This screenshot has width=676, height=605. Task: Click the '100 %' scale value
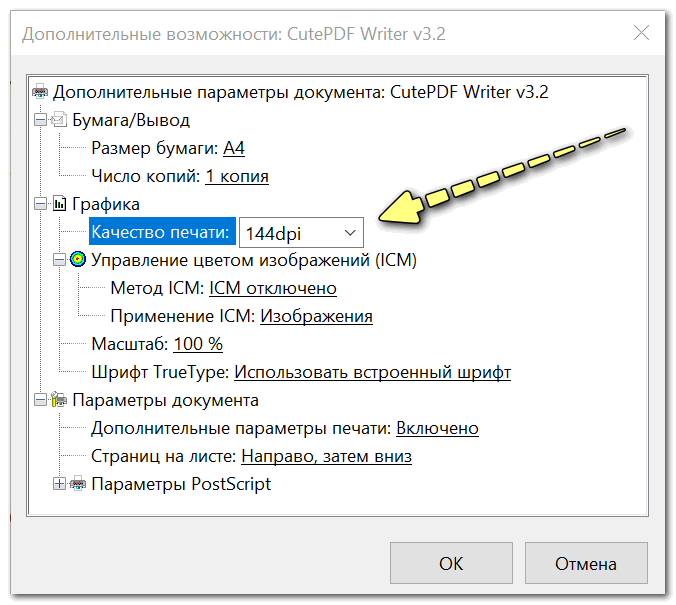point(198,344)
